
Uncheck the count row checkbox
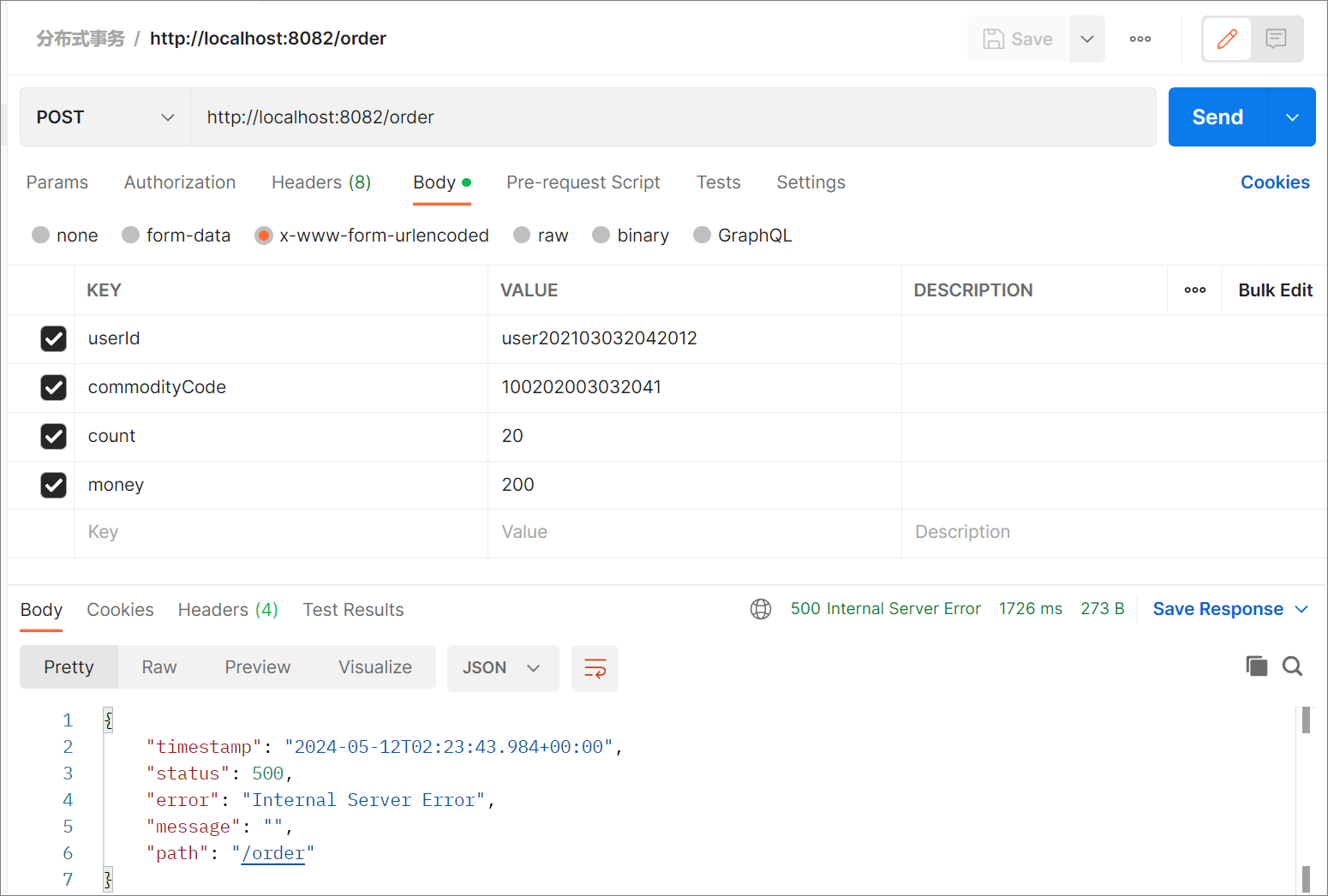pos(53,436)
